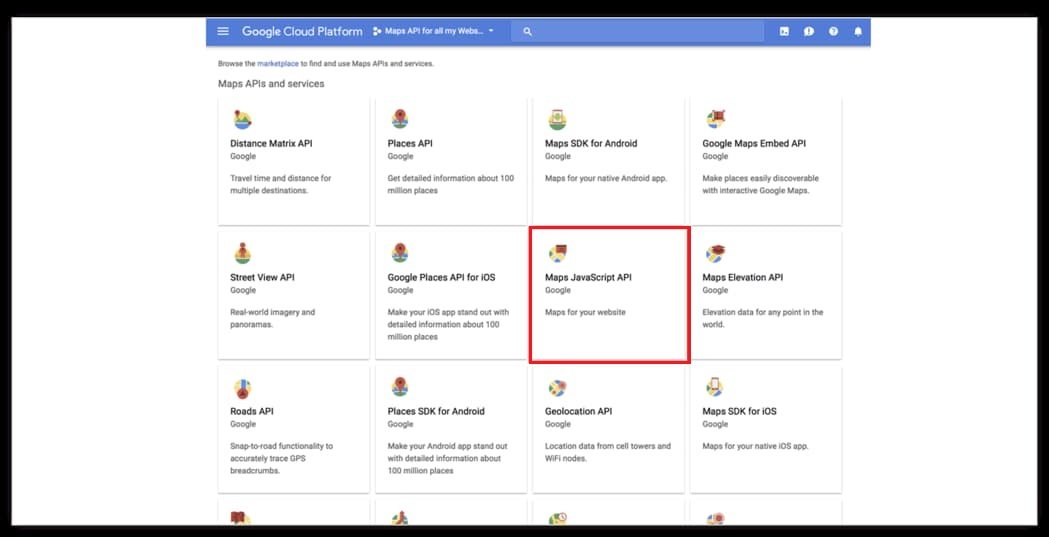The image size is (1049, 537).
Task: Click 'Maps for your native iOS app' text
Action: click(x=755, y=446)
